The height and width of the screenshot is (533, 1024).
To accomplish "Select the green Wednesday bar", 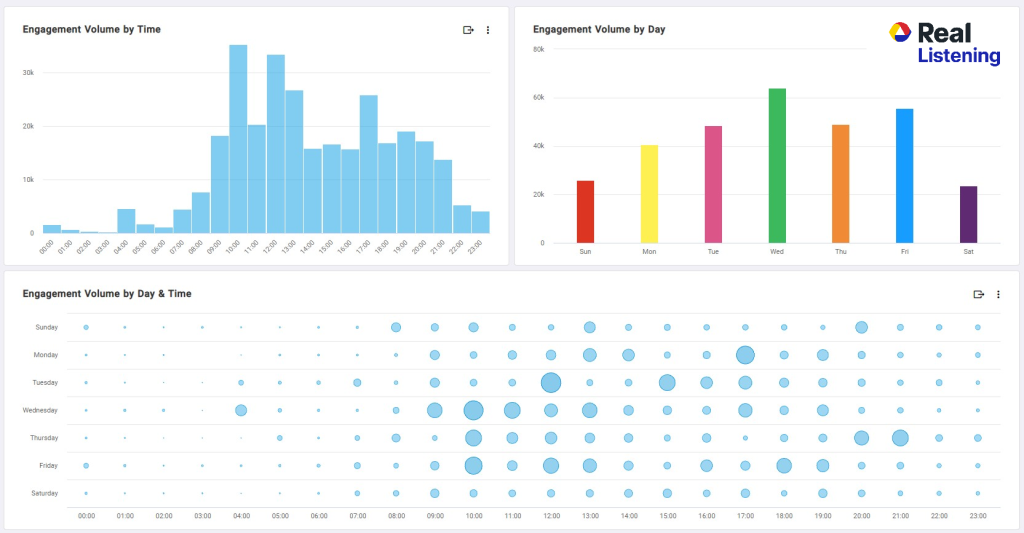I will pyautogui.click(x=777, y=165).
